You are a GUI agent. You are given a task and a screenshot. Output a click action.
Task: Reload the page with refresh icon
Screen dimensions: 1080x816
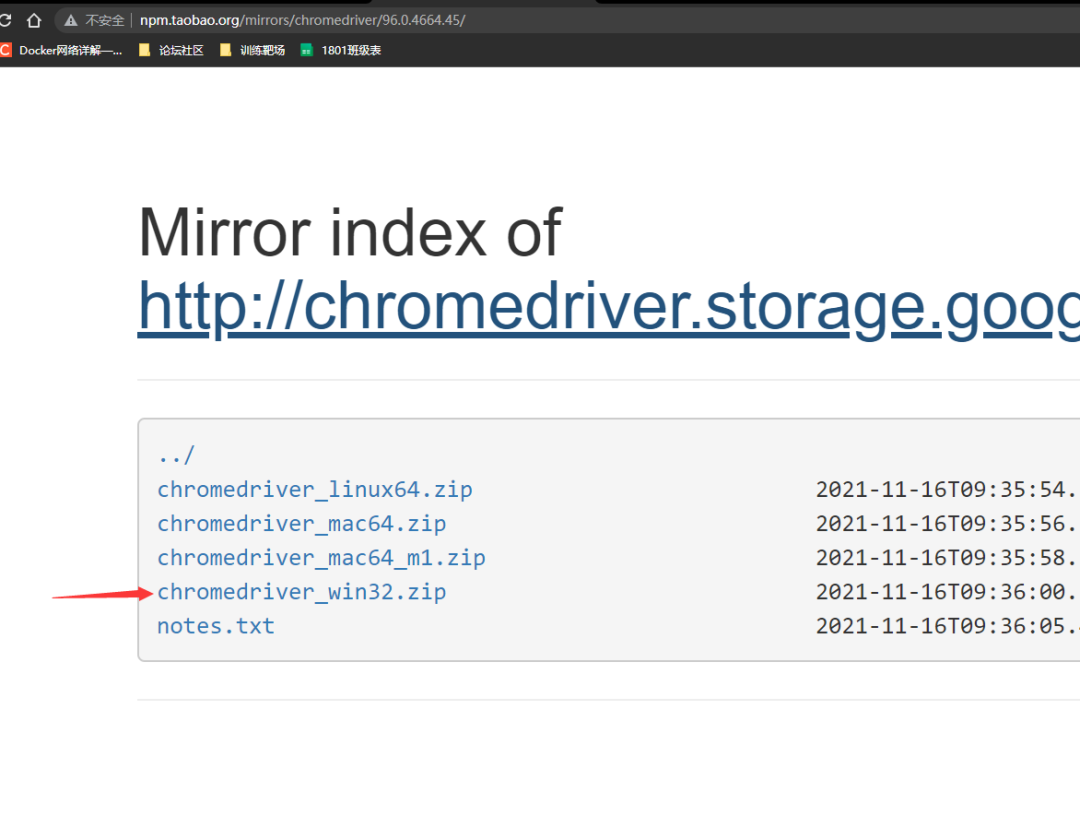click(x=5, y=20)
